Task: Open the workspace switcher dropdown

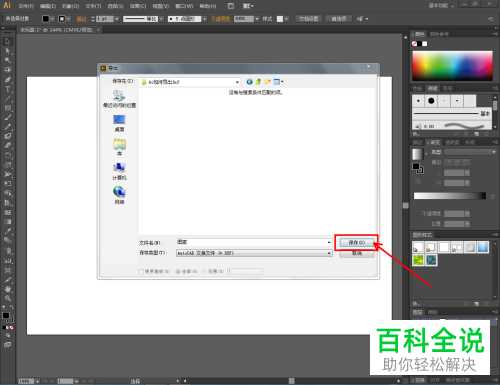Action: pyautogui.click(x=442, y=6)
